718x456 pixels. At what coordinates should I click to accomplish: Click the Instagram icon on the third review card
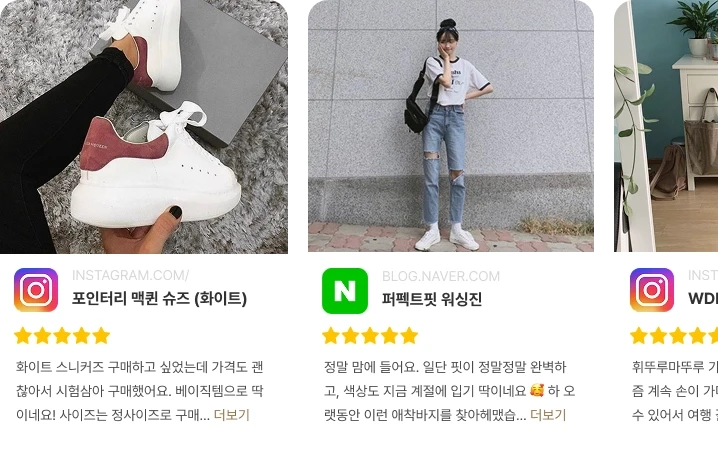(652, 290)
